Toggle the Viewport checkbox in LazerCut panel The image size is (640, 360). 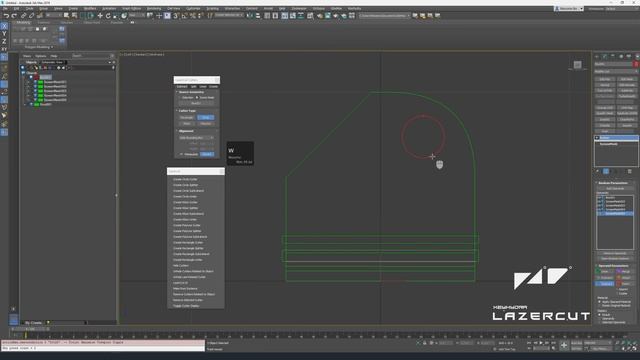tap(182, 154)
